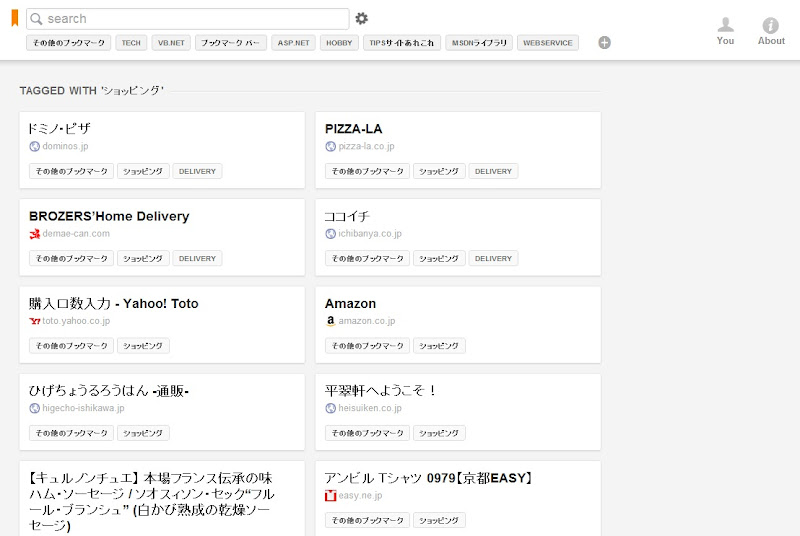Select the WEBSERVICE tag in header

547,43
